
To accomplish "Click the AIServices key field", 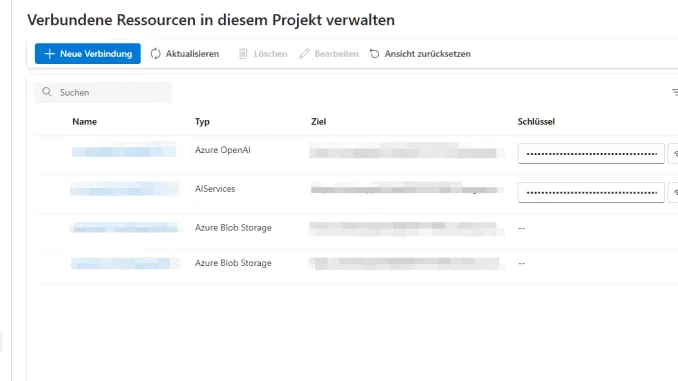I will tap(591, 192).
